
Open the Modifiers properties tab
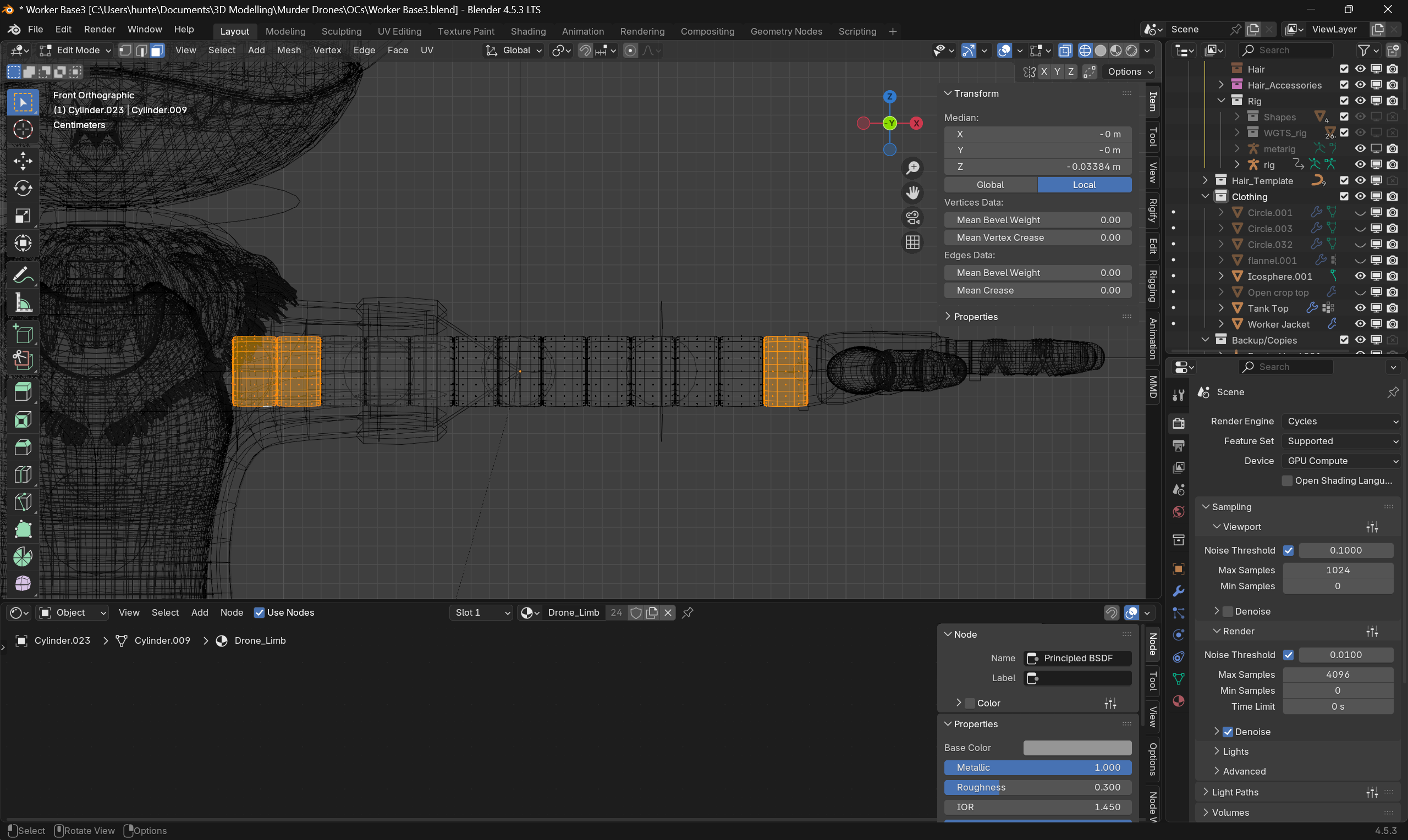[1179, 592]
